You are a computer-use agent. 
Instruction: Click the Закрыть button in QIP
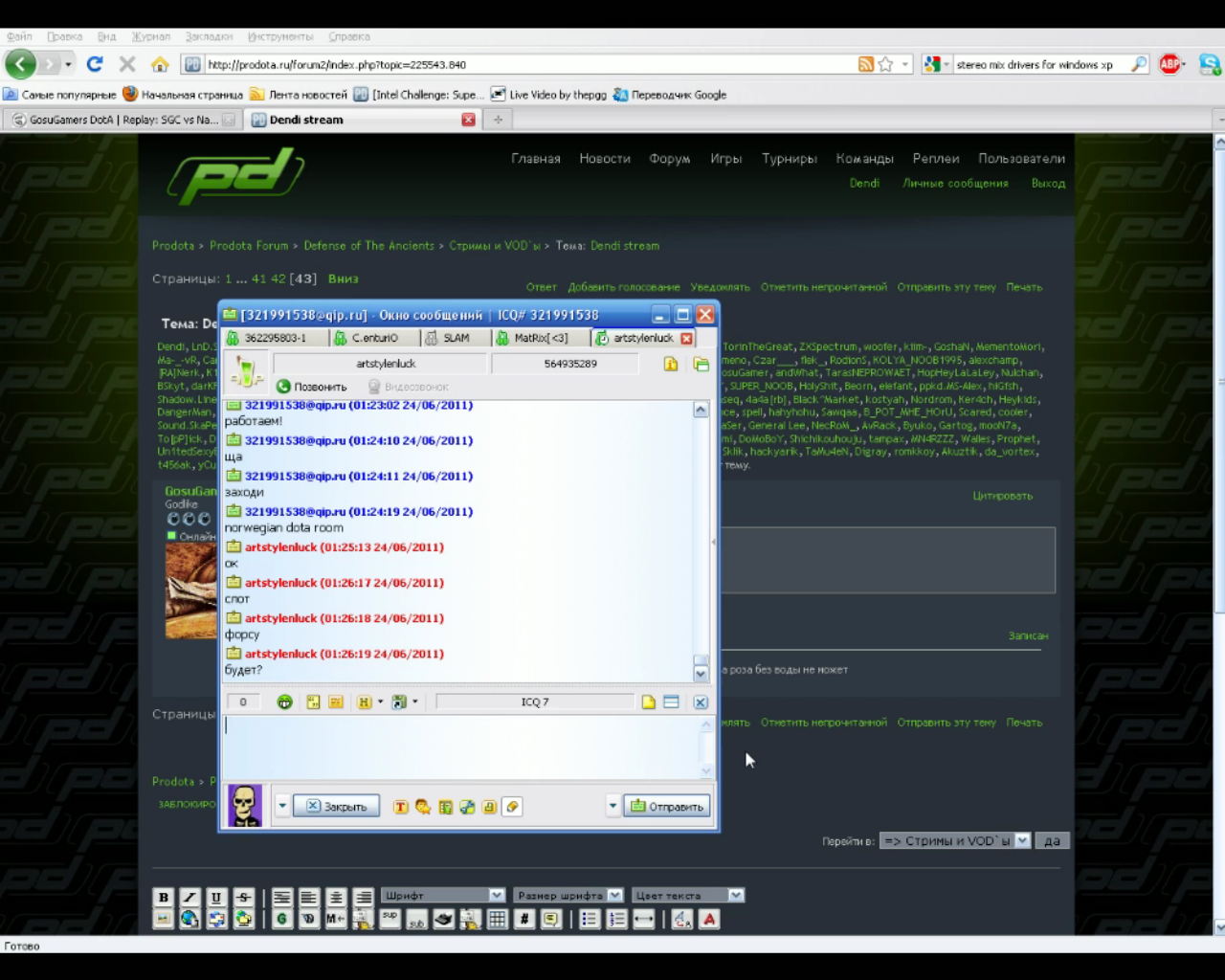[336, 807]
